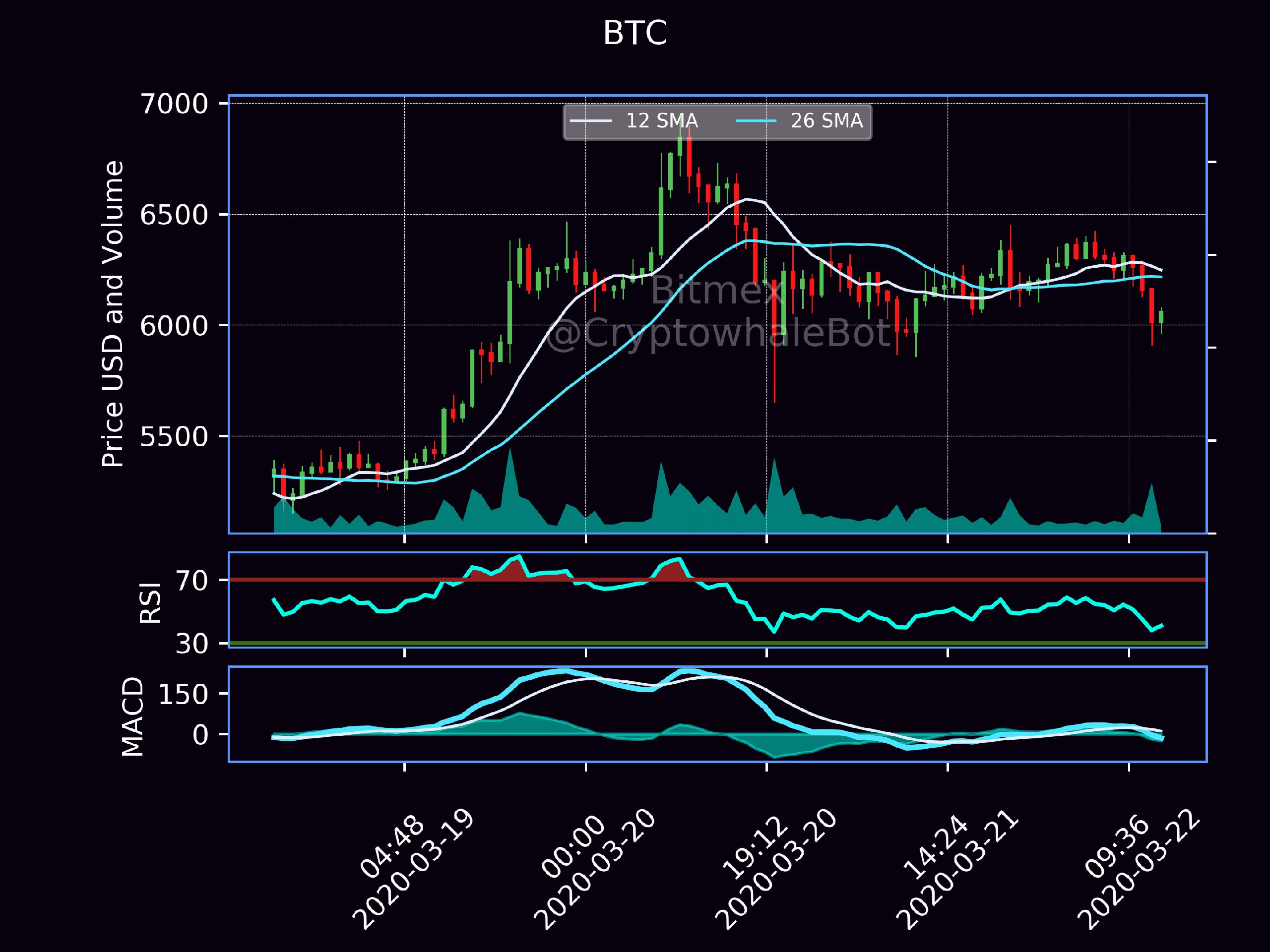The width and height of the screenshot is (1270, 952).
Task: Click the RSI 70 tick label
Action: coord(192,581)
